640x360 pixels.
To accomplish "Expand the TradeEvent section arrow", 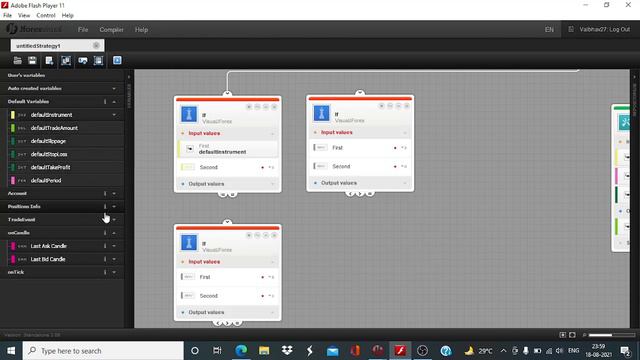I will 114,219.
